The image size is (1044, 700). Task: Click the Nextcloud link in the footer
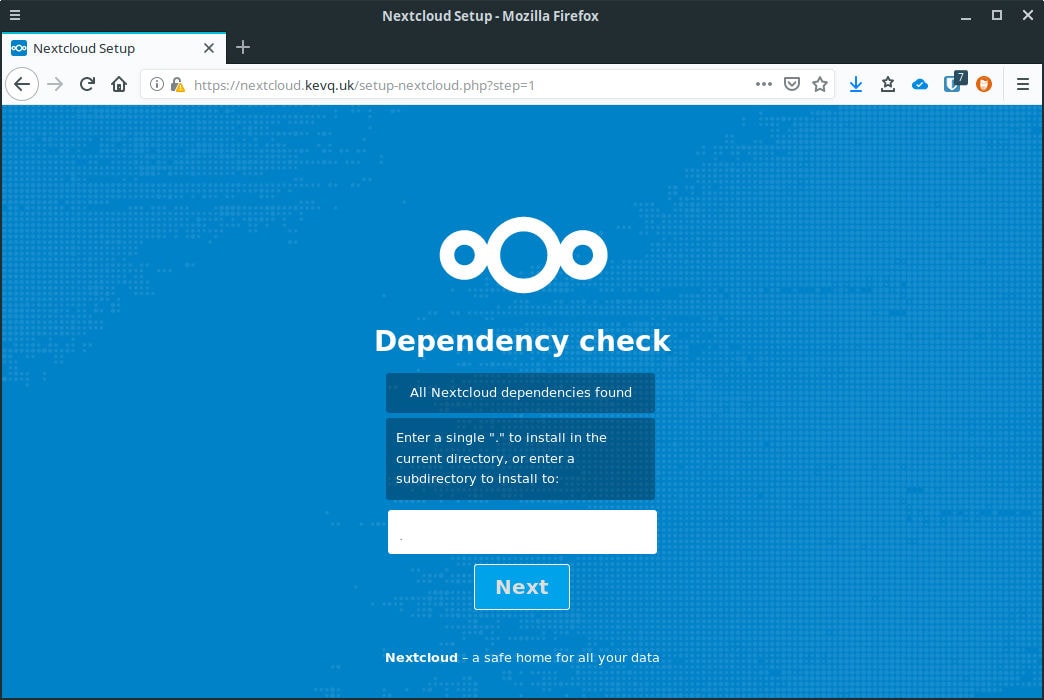pyautogui.click(x=420, y=657)
